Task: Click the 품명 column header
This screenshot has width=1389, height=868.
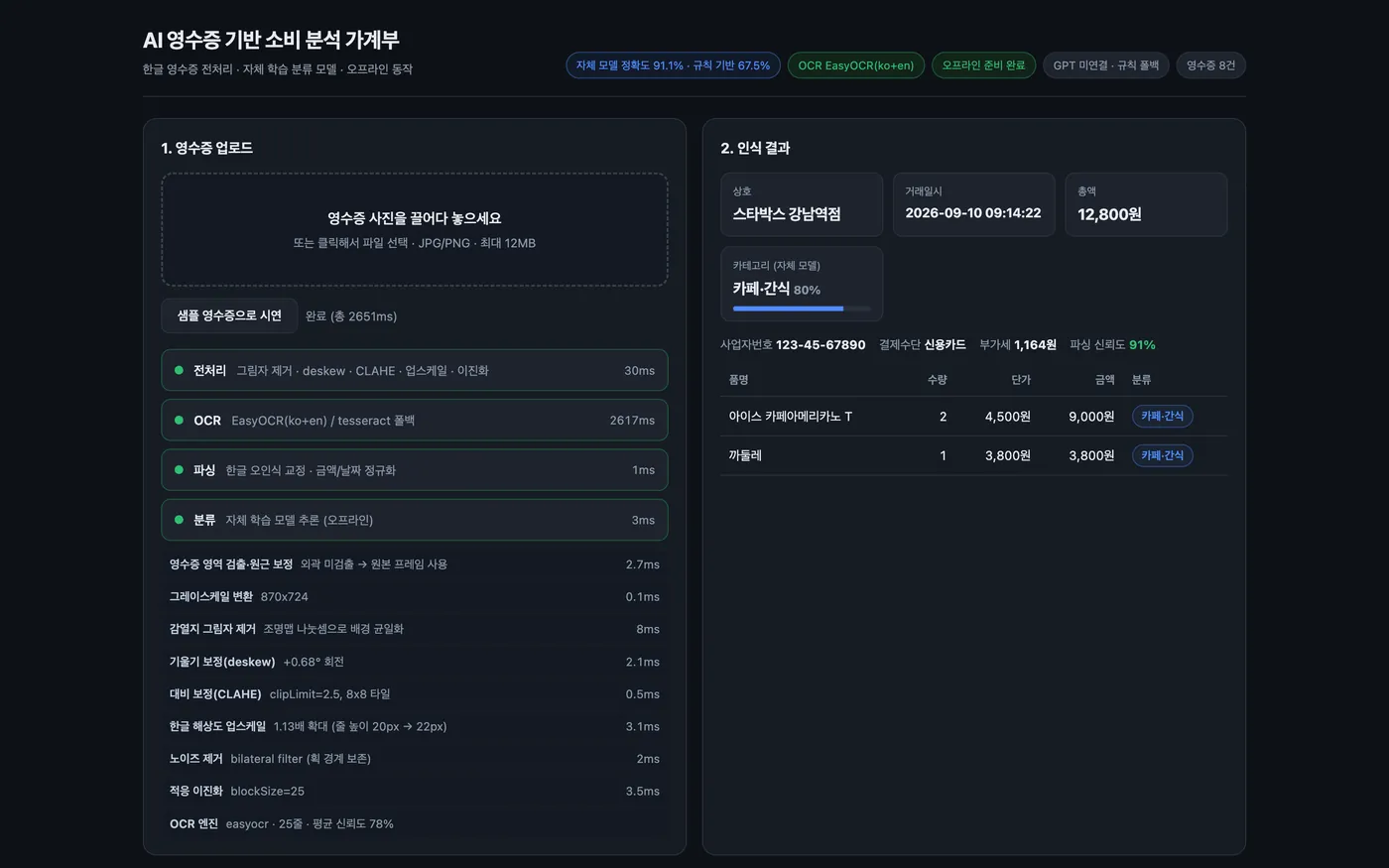Action: [738, 380]
